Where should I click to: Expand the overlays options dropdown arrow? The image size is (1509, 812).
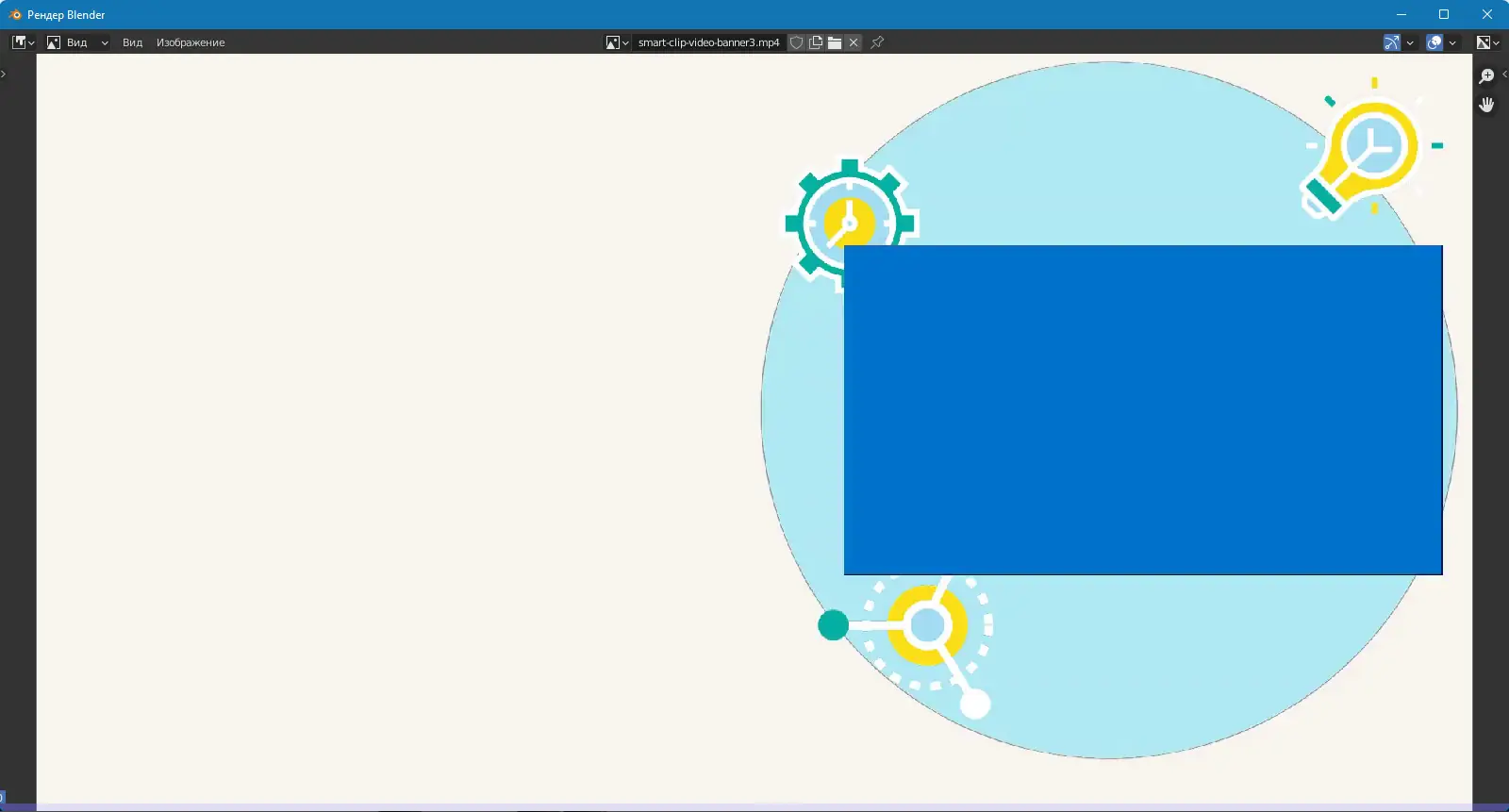(1452, 42)
